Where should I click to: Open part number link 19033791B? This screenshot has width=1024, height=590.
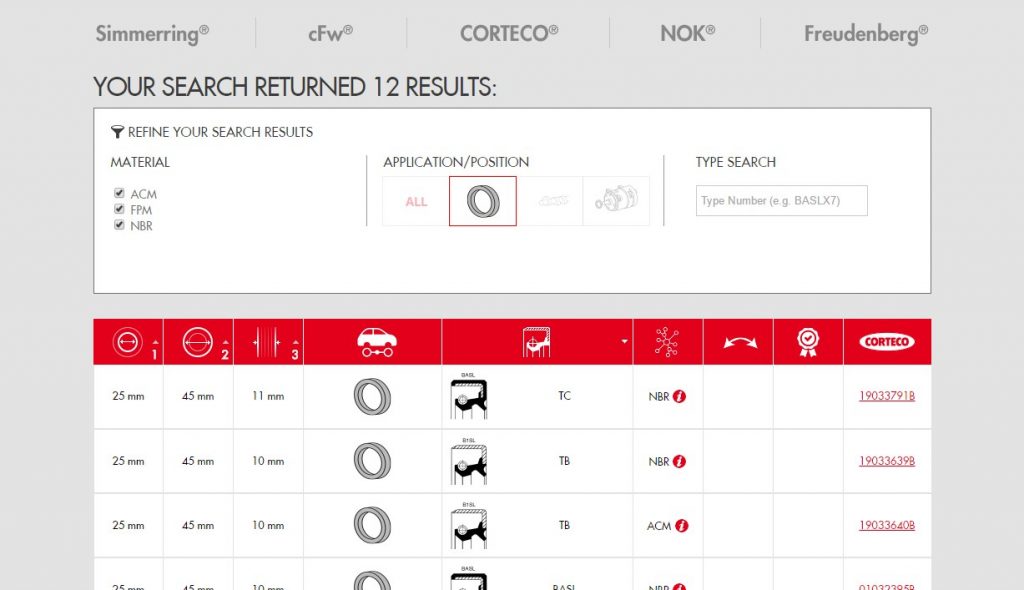(x=887, y=396)
